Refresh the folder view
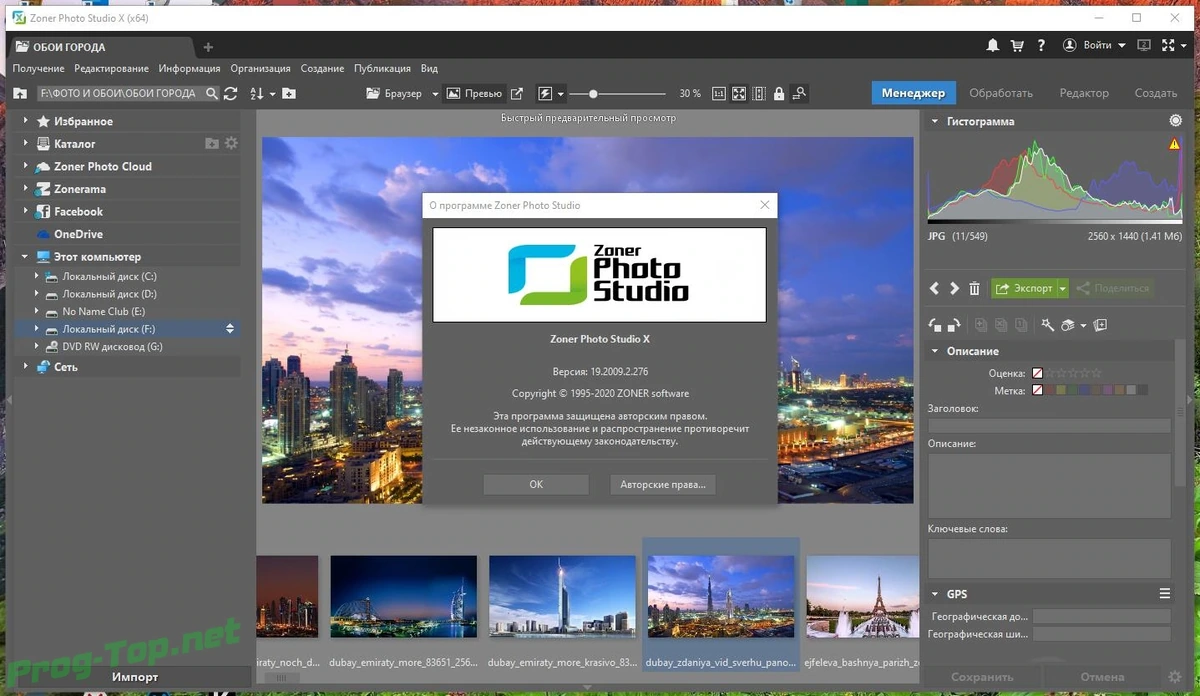Image resolution: width=1200 pixels, height=696 pixels. pos(231,93)
